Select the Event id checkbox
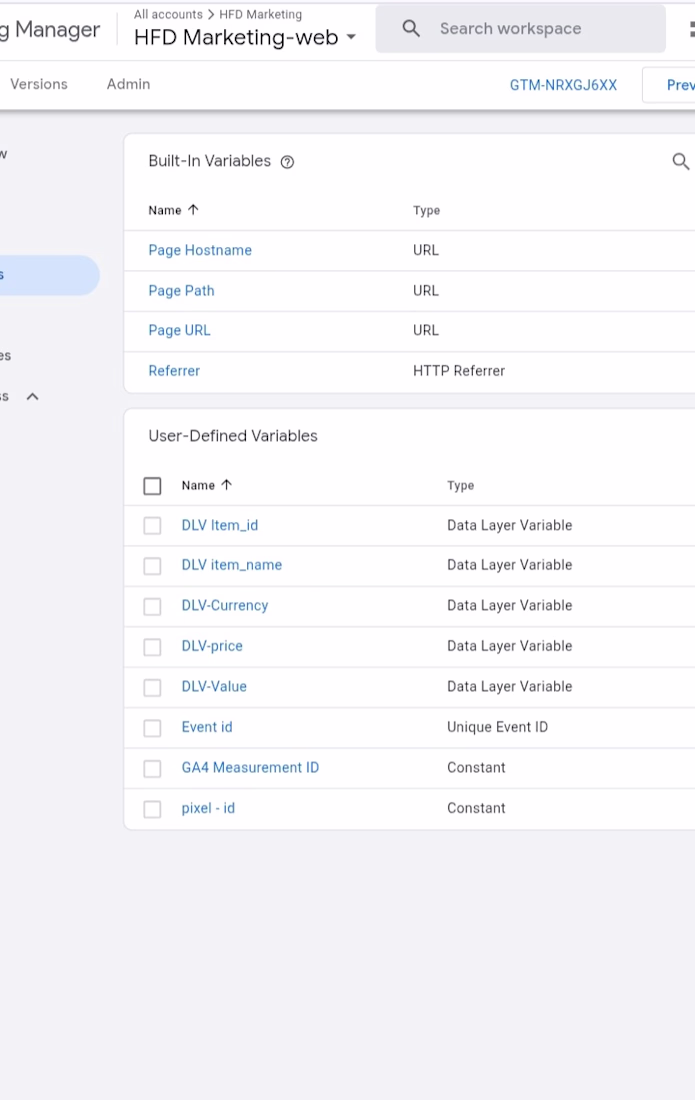This screenshot has height=1100, width=695. [152, 728]
